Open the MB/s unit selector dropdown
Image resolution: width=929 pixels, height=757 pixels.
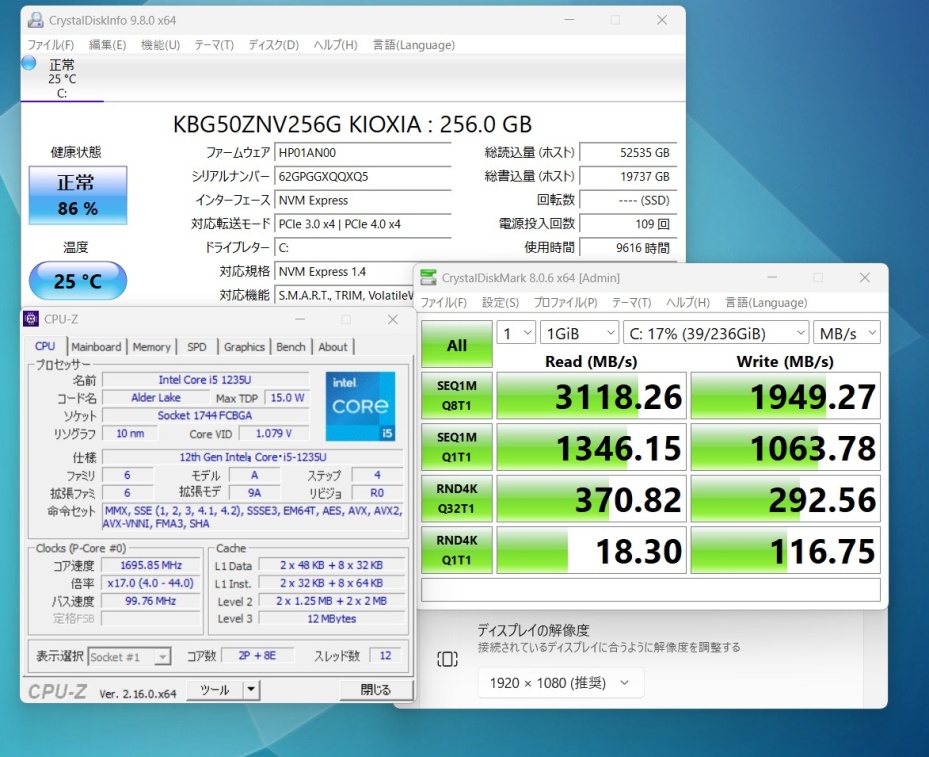pos(846,333)
